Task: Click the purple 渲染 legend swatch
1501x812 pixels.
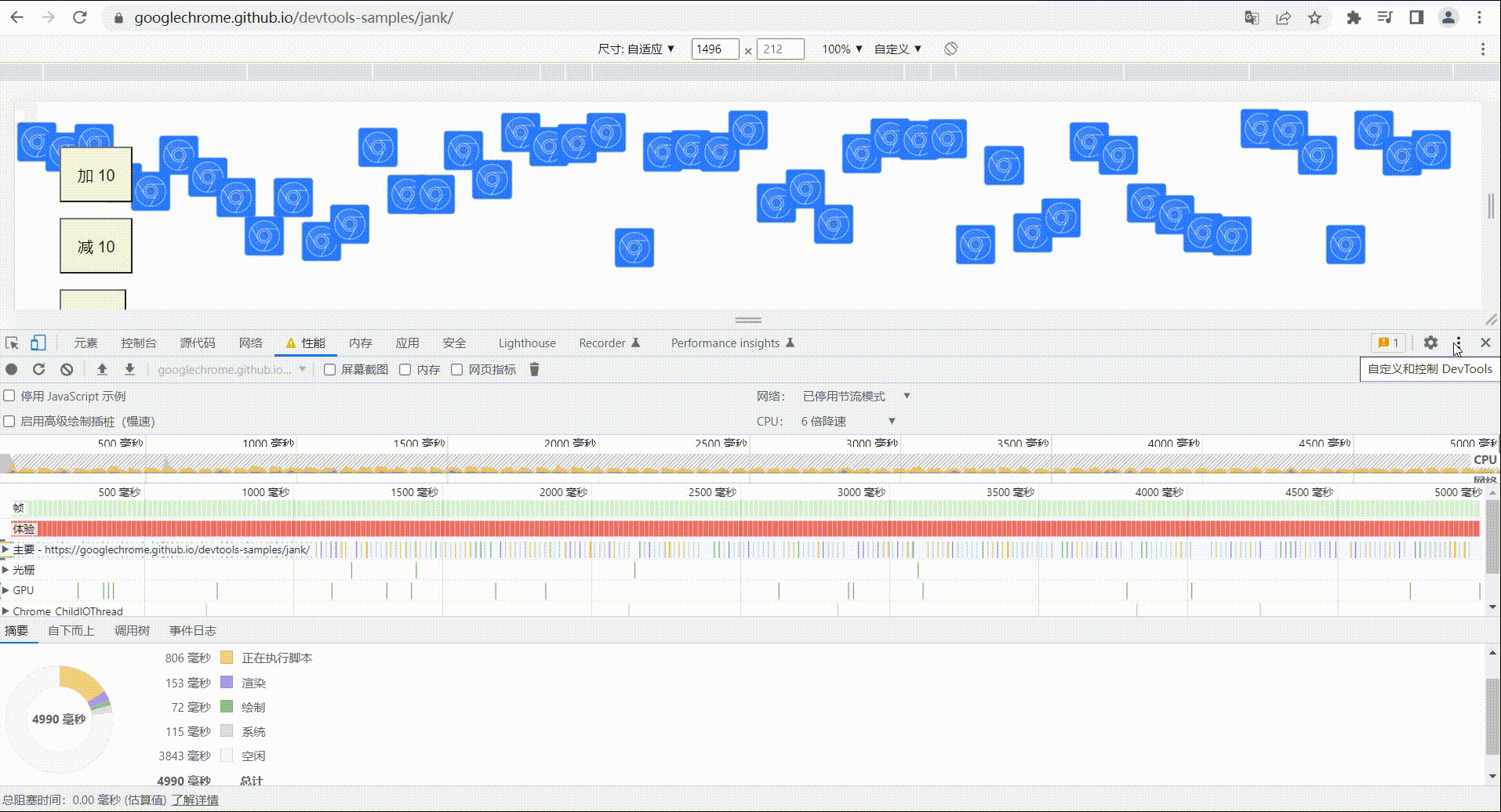Action: (227, 682)
